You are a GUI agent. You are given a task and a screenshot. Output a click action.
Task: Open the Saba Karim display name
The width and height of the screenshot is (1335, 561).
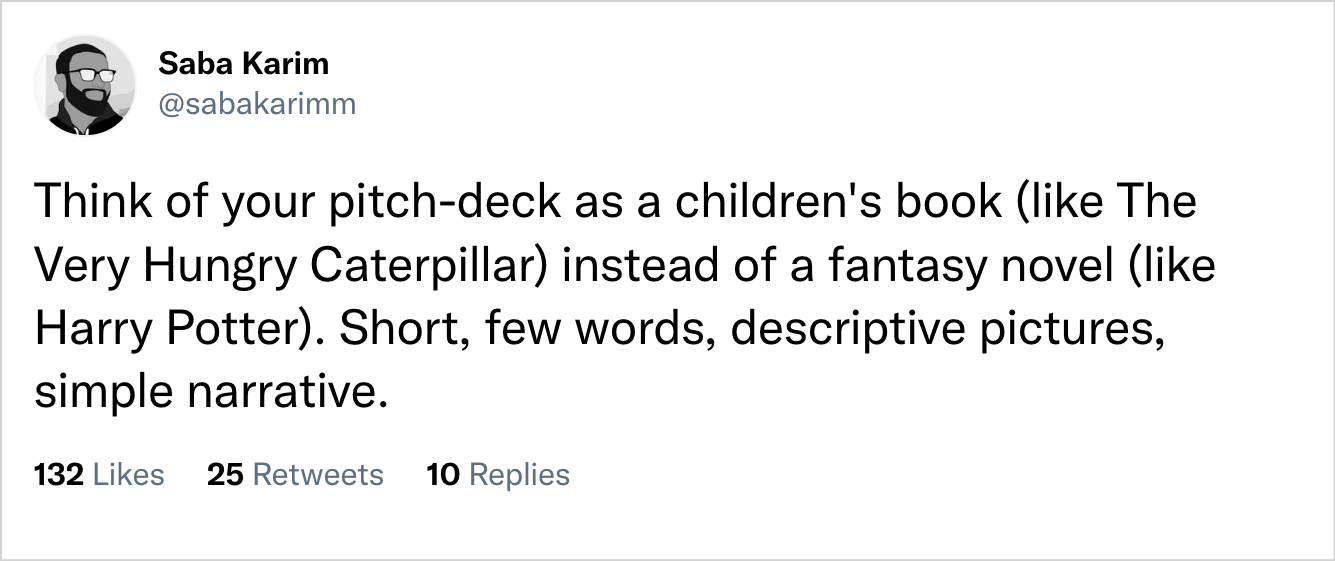(243, 64)
